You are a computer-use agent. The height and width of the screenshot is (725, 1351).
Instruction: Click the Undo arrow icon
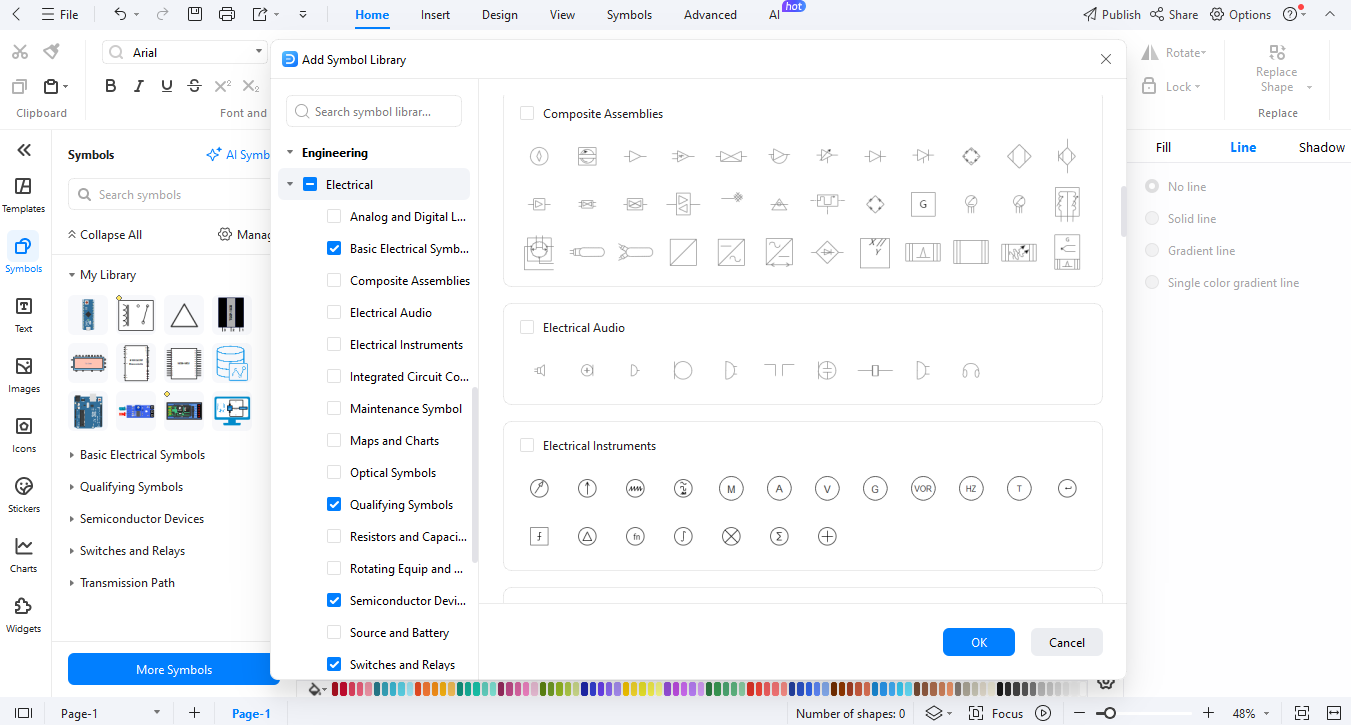point(121,14)
